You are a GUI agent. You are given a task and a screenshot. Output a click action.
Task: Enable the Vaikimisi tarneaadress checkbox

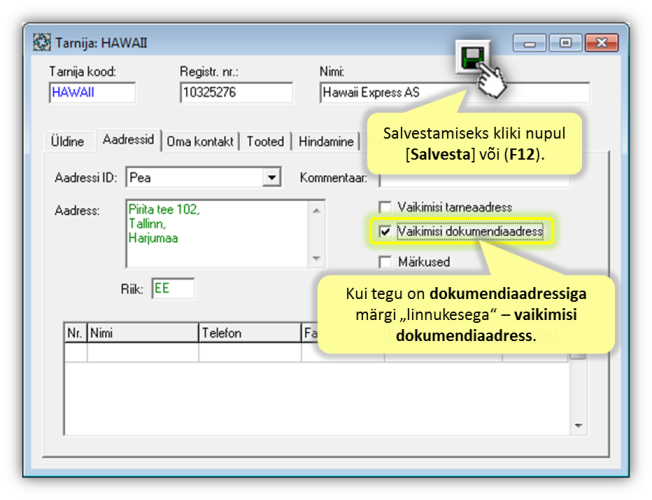385,207
